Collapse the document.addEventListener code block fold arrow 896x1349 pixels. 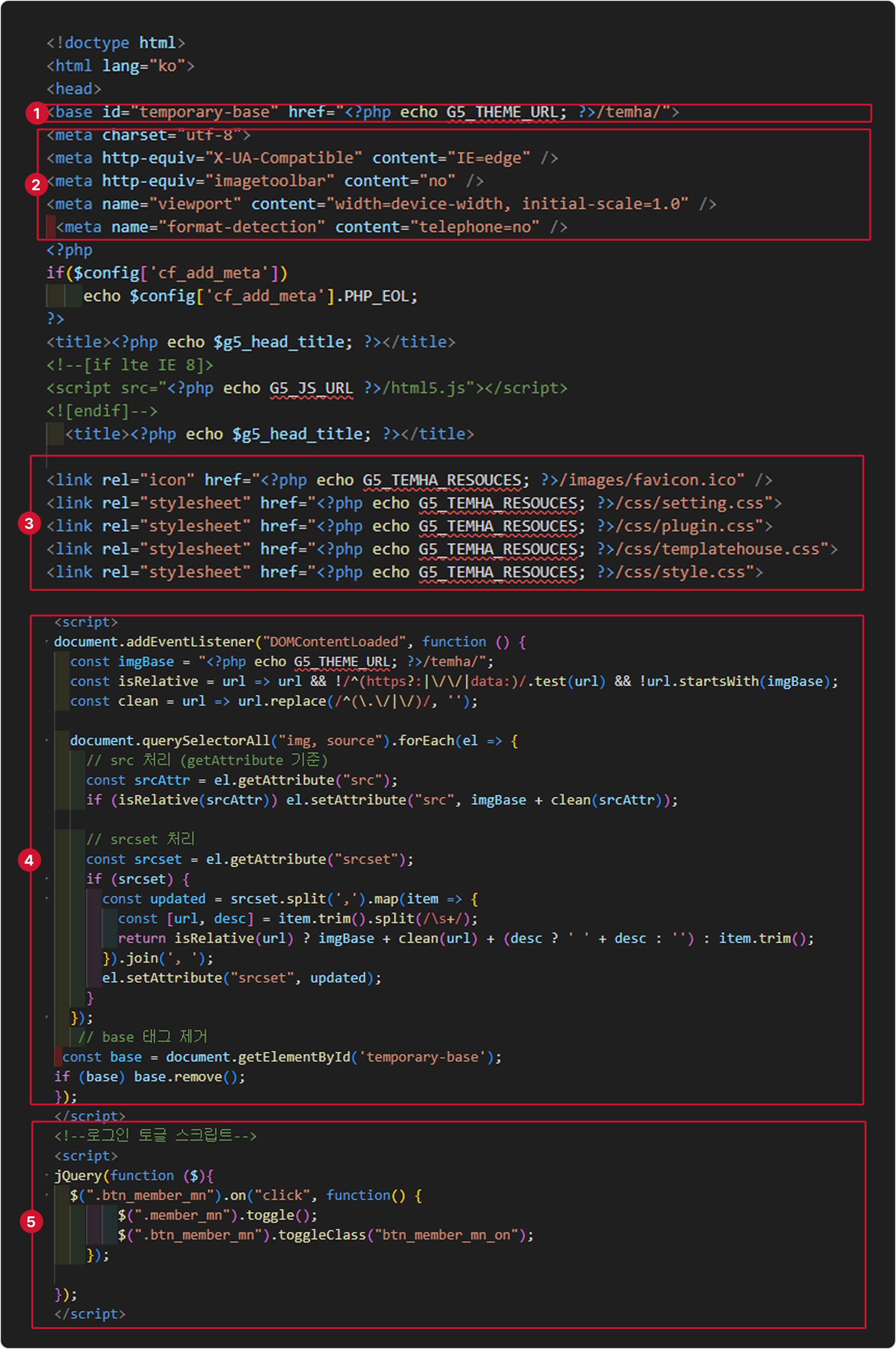[47, 642]
